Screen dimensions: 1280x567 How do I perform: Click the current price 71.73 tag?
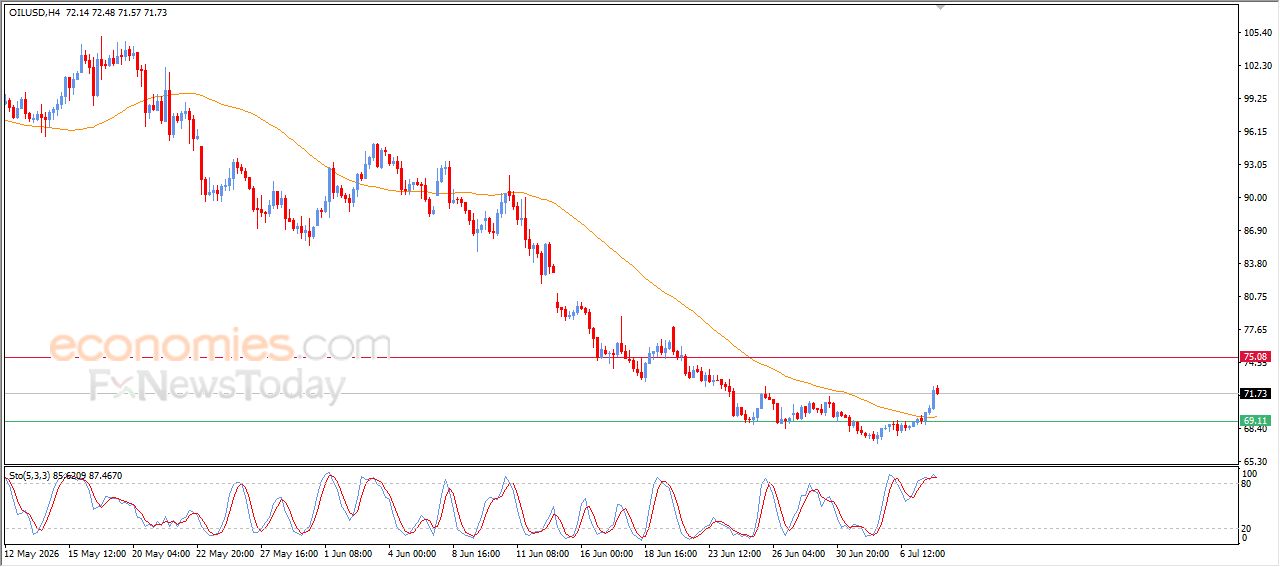pyautogui.click(x=1255, y=394)
